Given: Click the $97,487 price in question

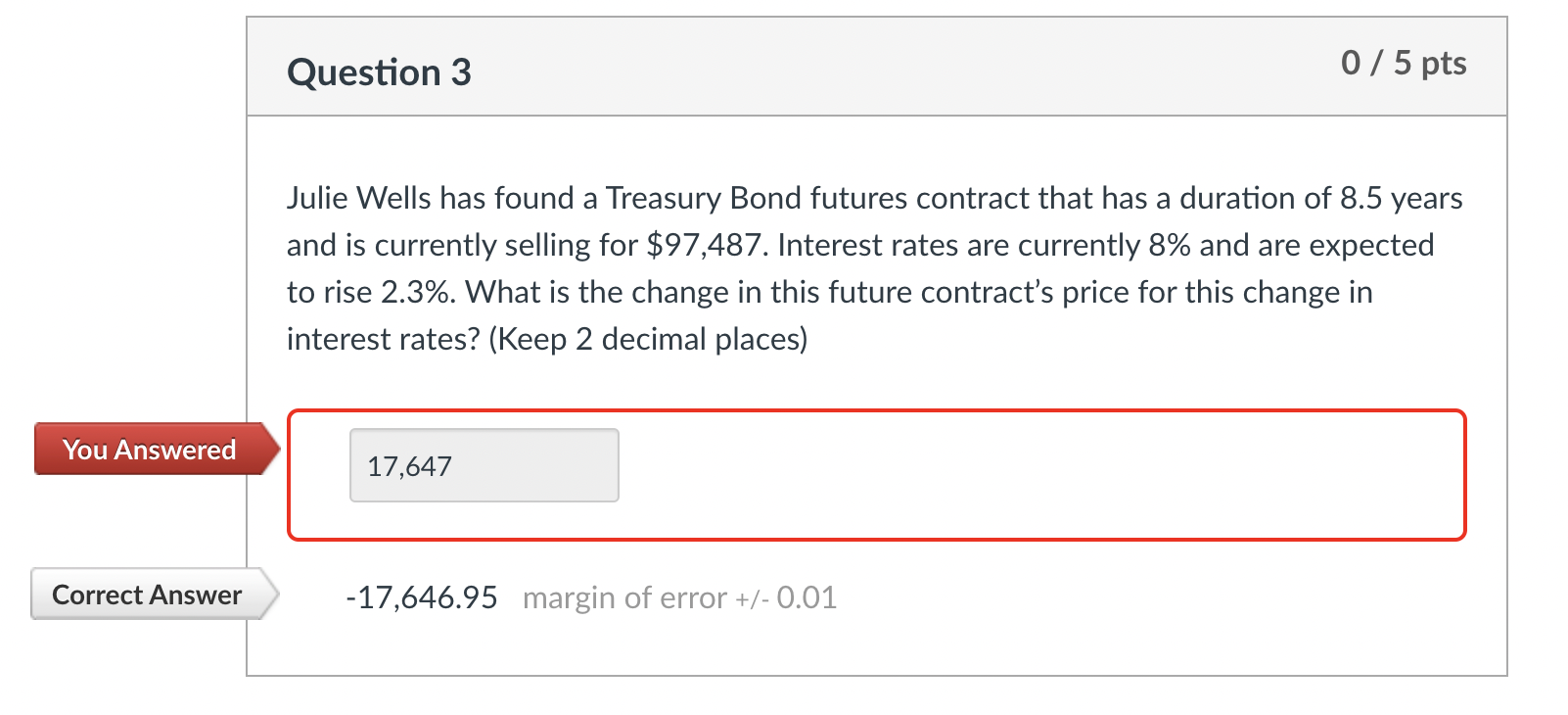Looking at the screenshot, I should [x=704, y=245].
